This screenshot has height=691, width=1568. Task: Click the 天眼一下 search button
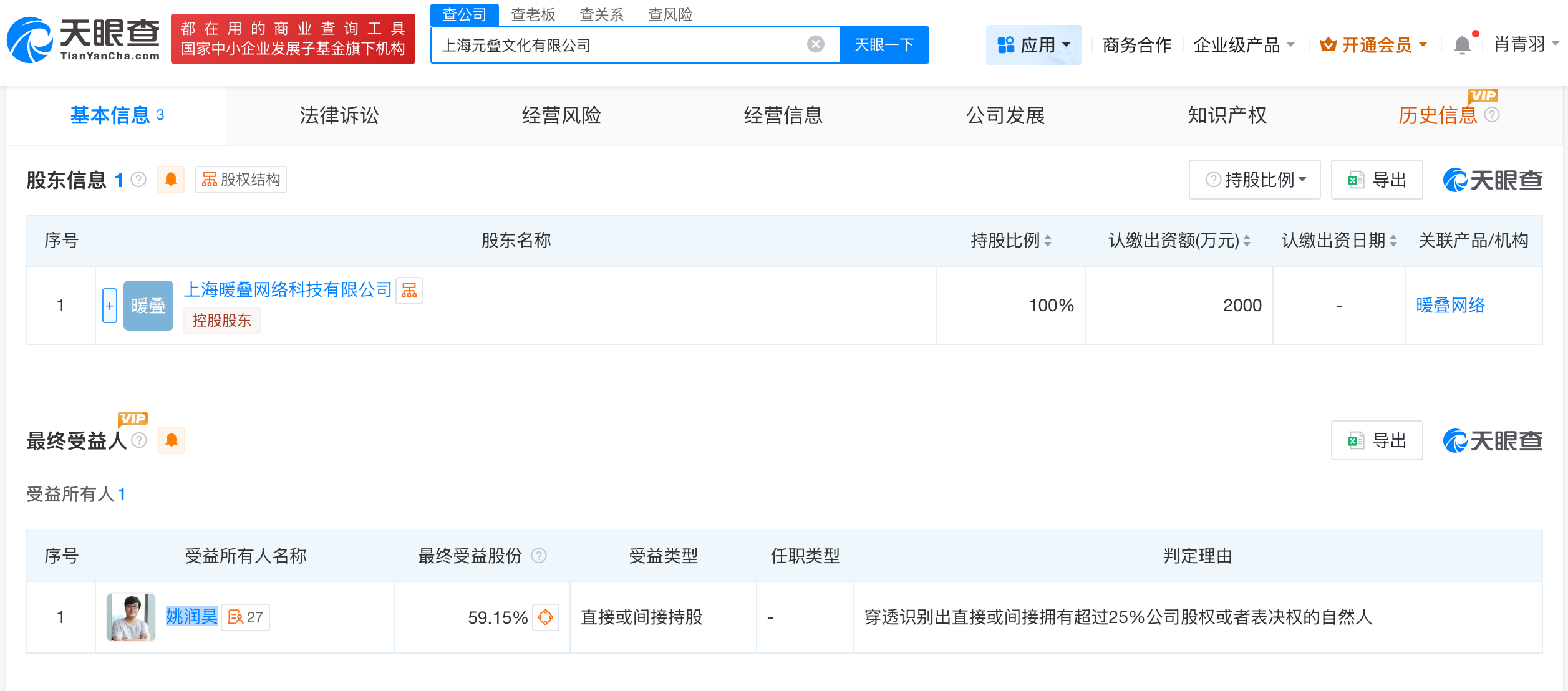coord(884,44)
